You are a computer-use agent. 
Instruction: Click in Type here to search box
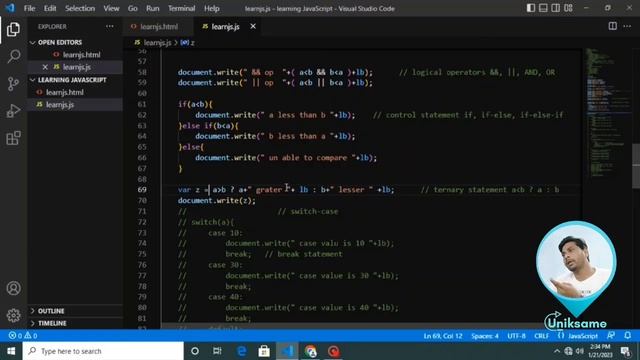(x=103, y=351)
